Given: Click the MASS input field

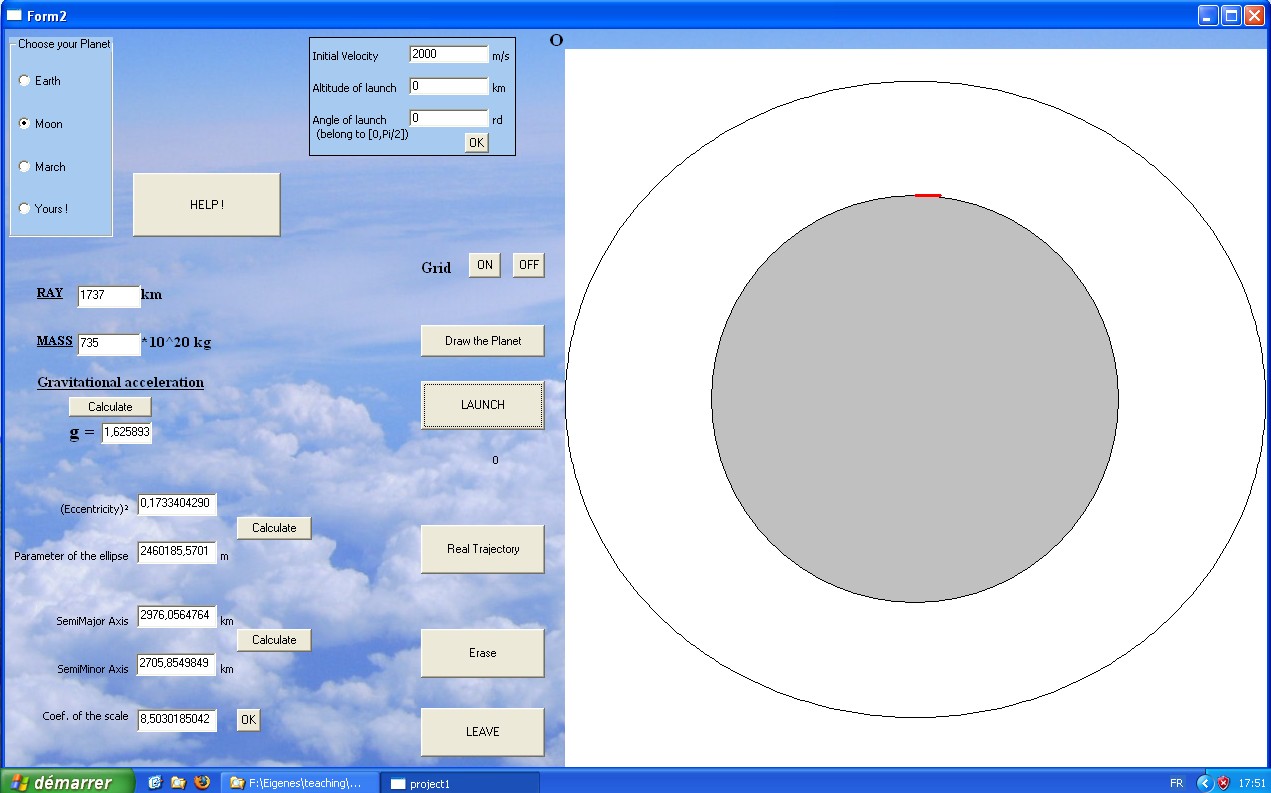Looking at the screenshot, I should tap(109, 344).
